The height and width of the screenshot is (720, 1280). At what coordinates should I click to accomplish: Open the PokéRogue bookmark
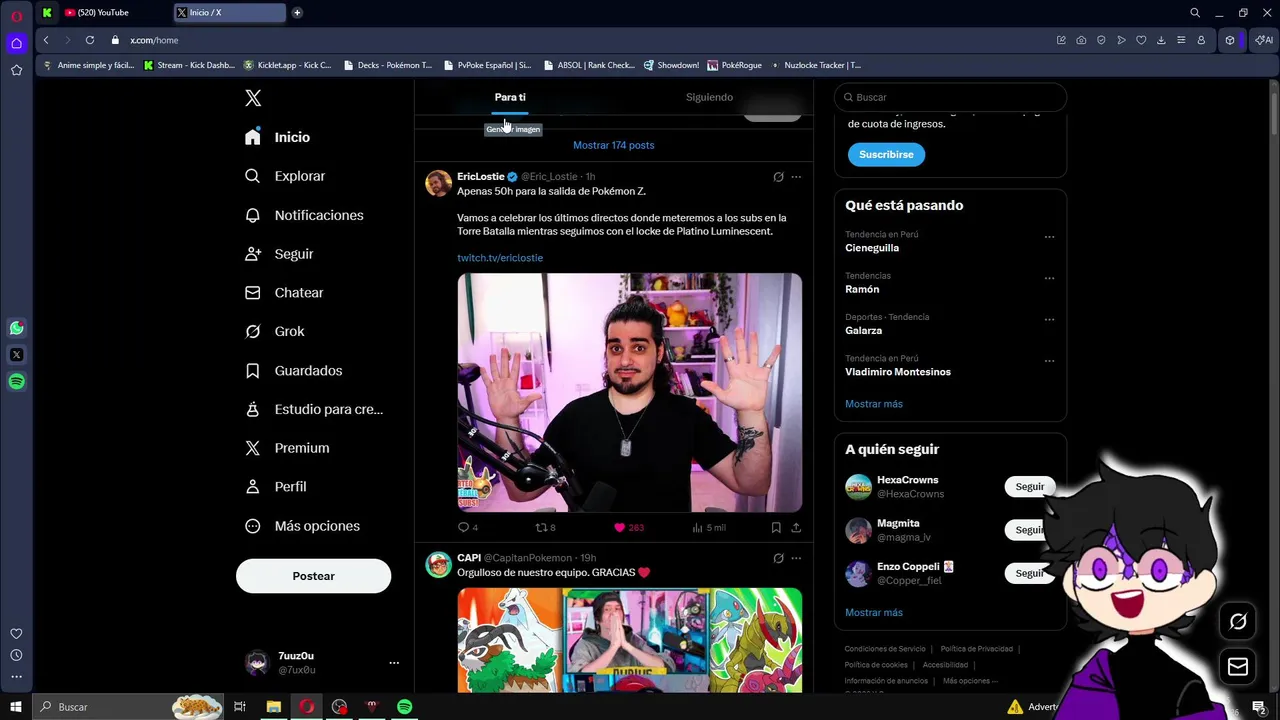735,65
